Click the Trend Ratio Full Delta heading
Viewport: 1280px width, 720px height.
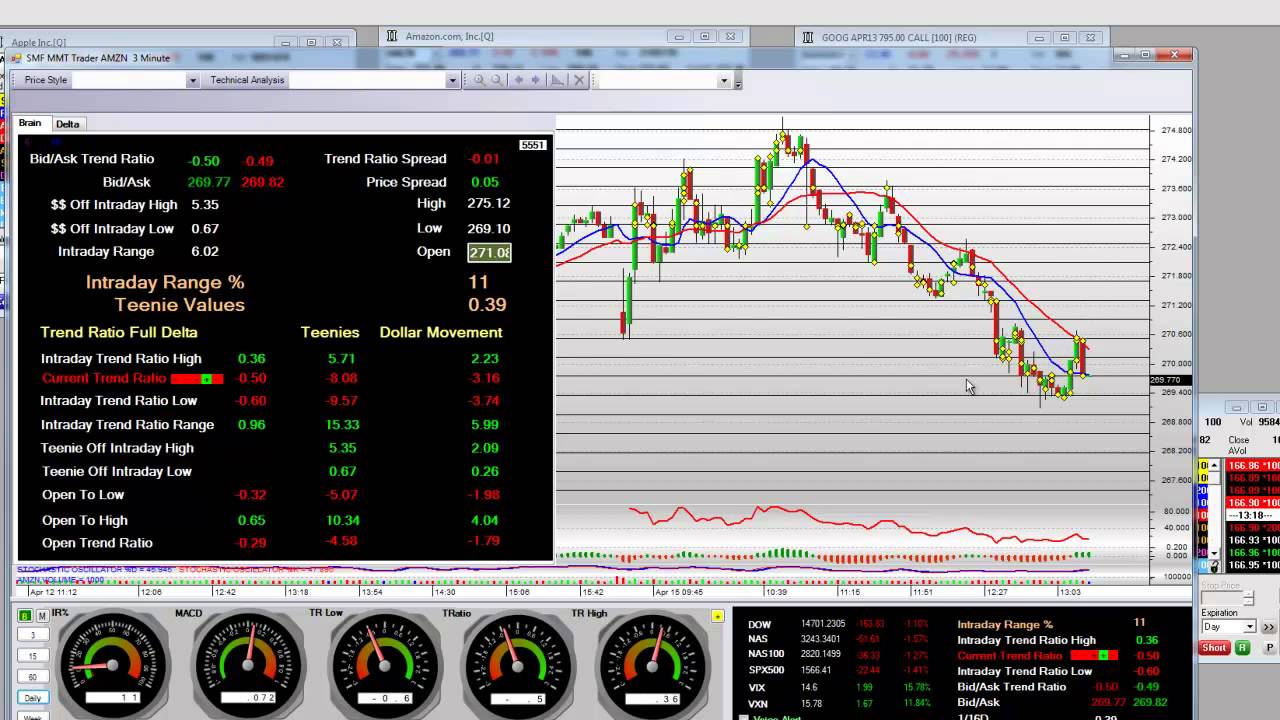click(119, 332)
